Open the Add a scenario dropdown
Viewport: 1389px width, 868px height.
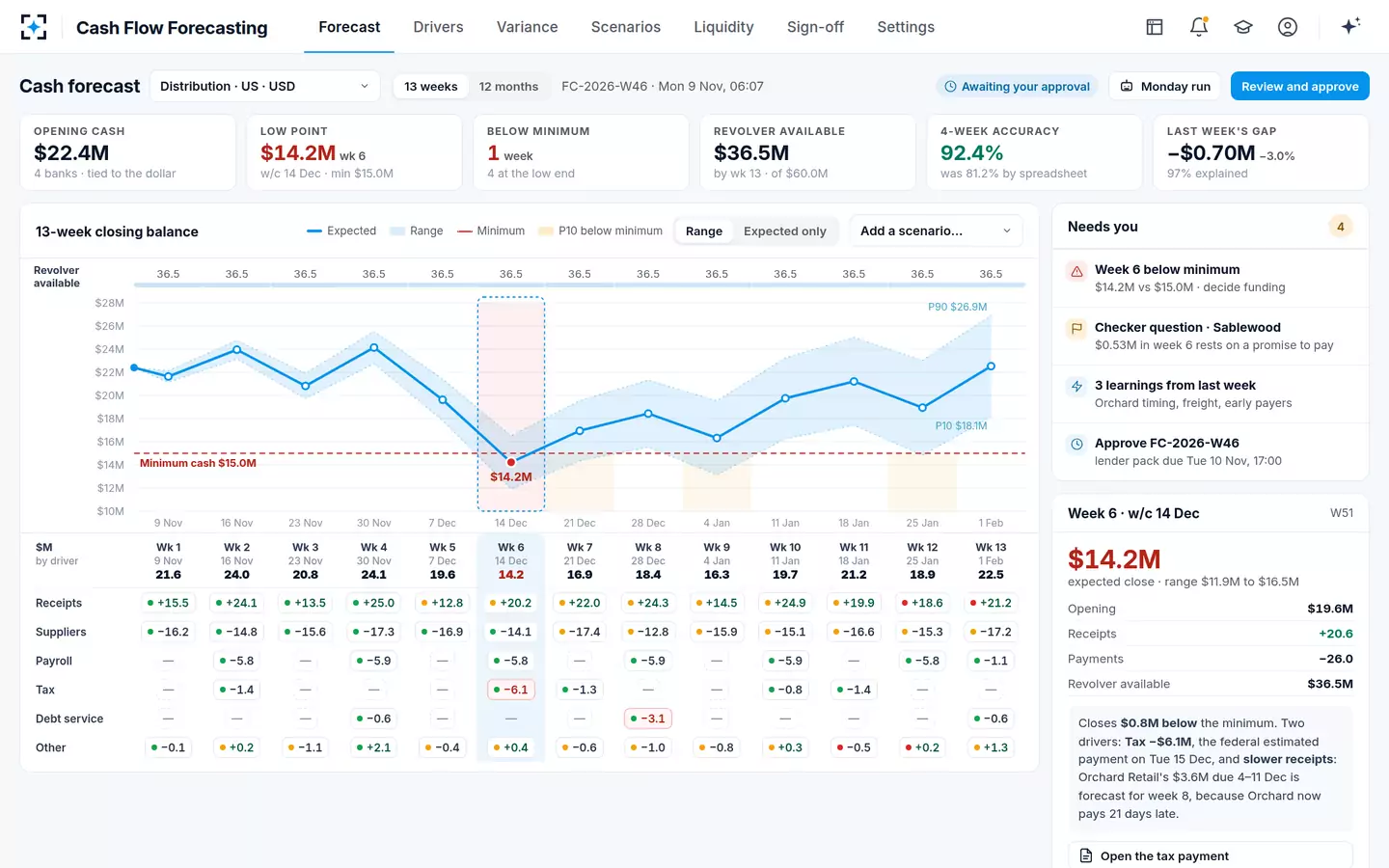pyautogui.click(x=936, y=231)
